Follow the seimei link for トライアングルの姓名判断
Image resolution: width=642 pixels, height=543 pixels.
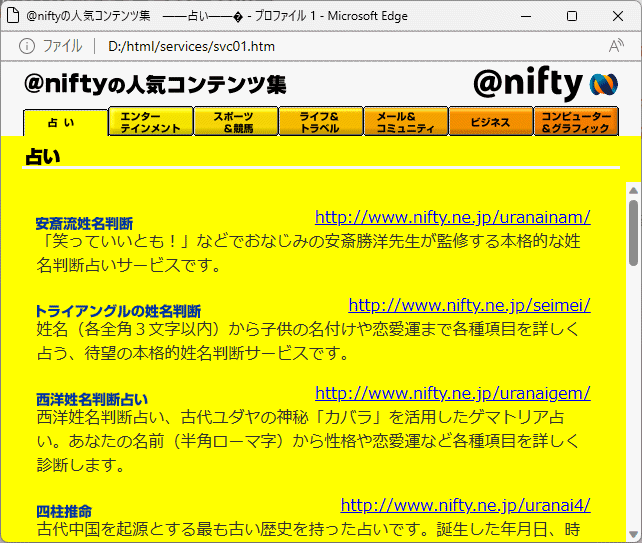pyautogui.click(x=470, y=305)
